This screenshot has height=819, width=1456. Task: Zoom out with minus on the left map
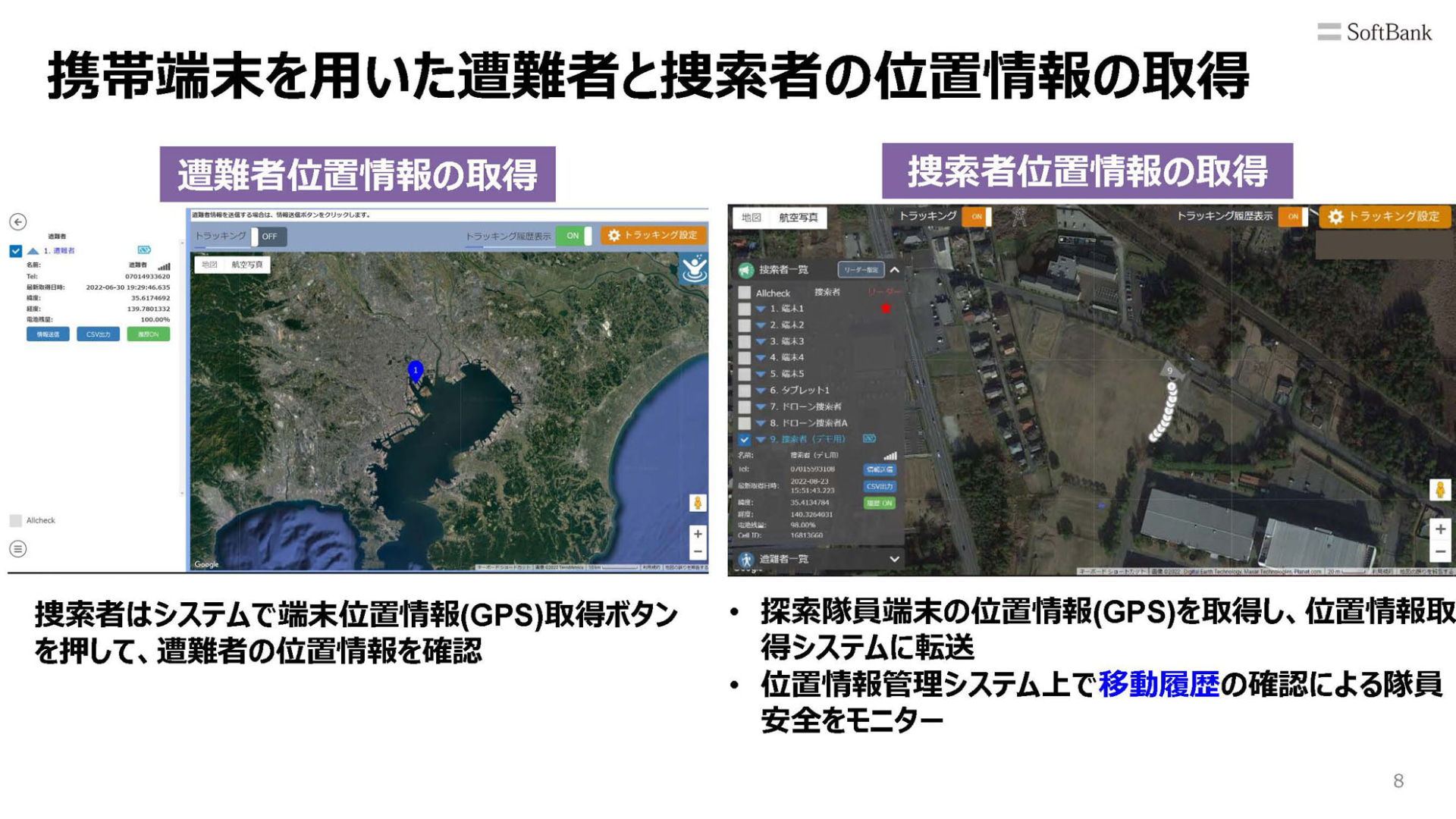point(697,552)
